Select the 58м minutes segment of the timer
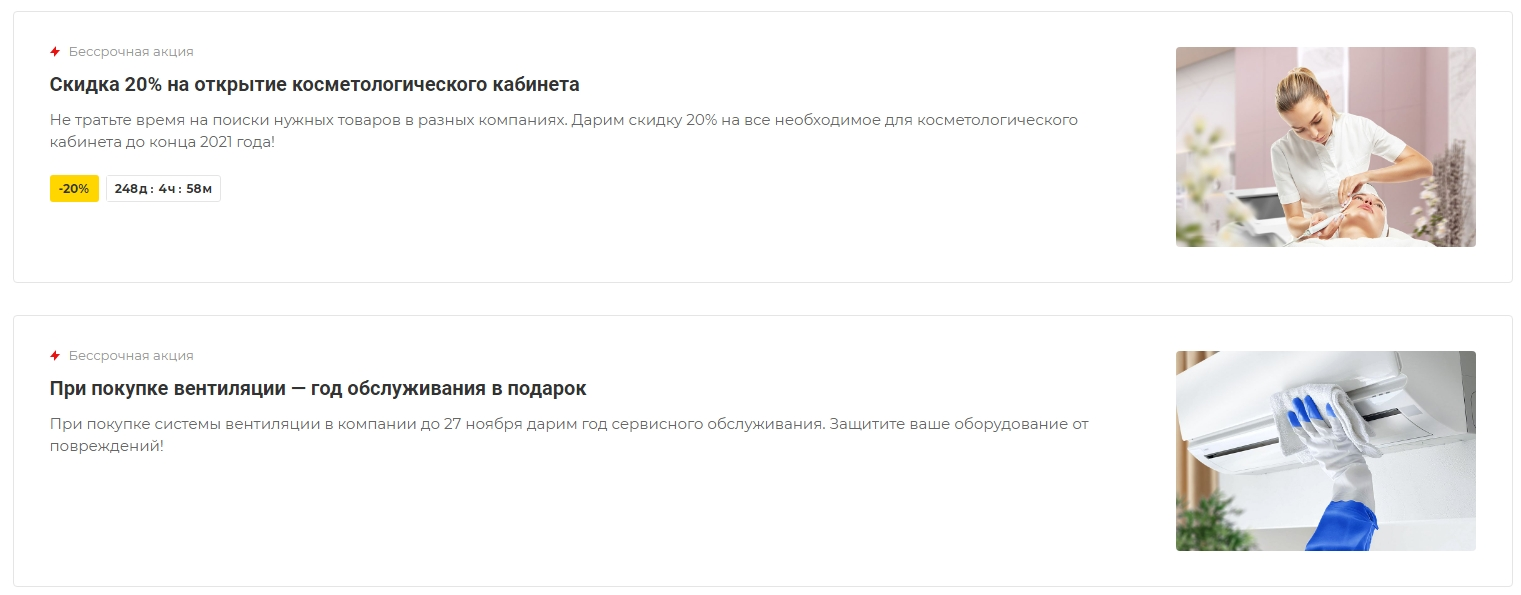Viewport: 1521px width, 595px height. click(199, 189)
